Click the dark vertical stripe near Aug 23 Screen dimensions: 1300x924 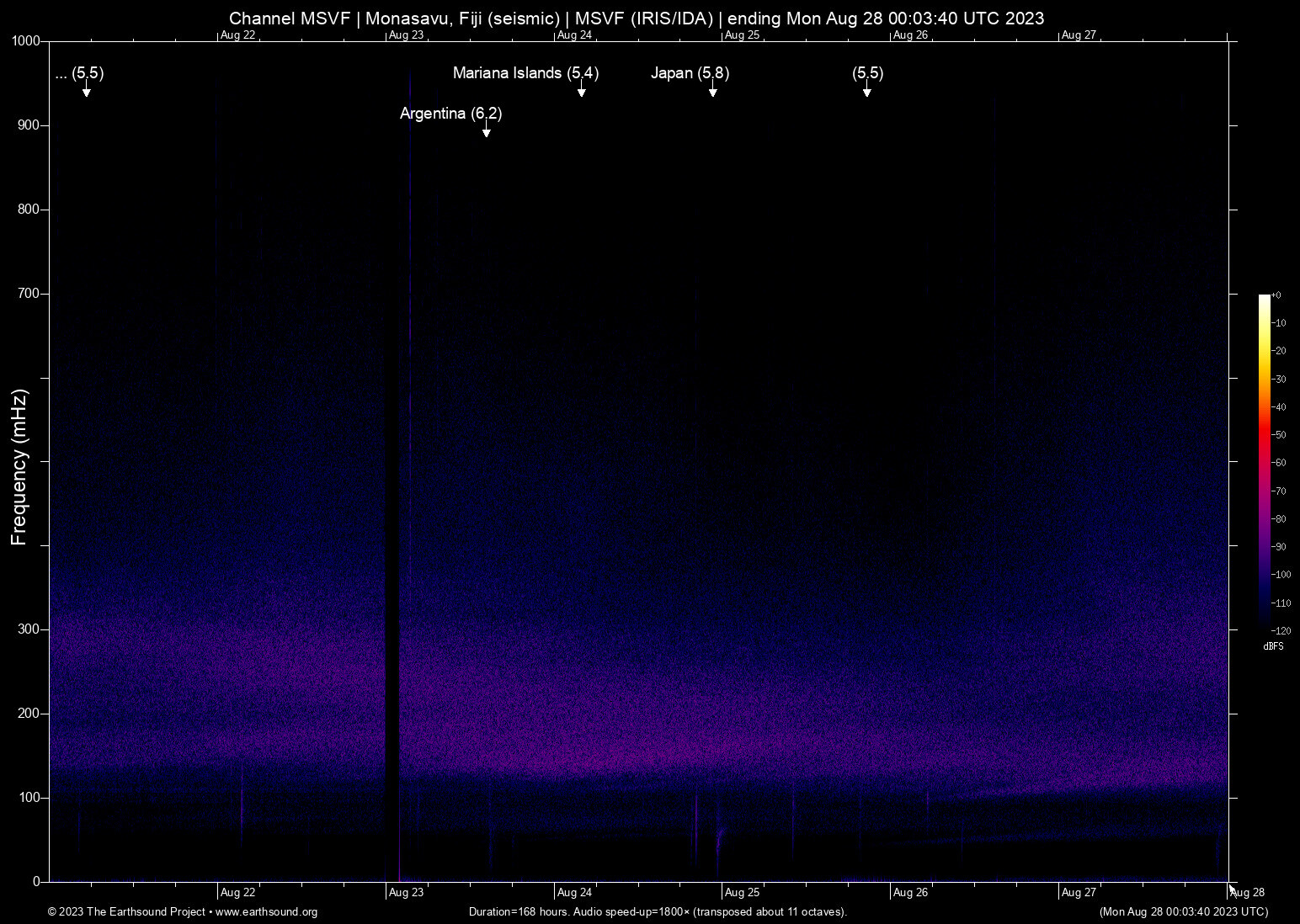coord(391,505)
